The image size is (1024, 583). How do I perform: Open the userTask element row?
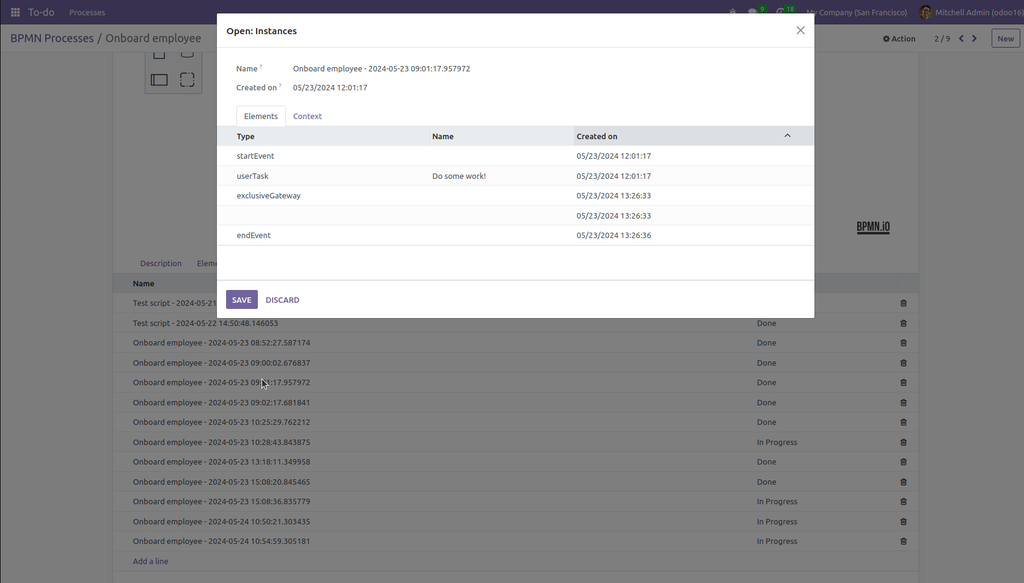coord(515,176)
